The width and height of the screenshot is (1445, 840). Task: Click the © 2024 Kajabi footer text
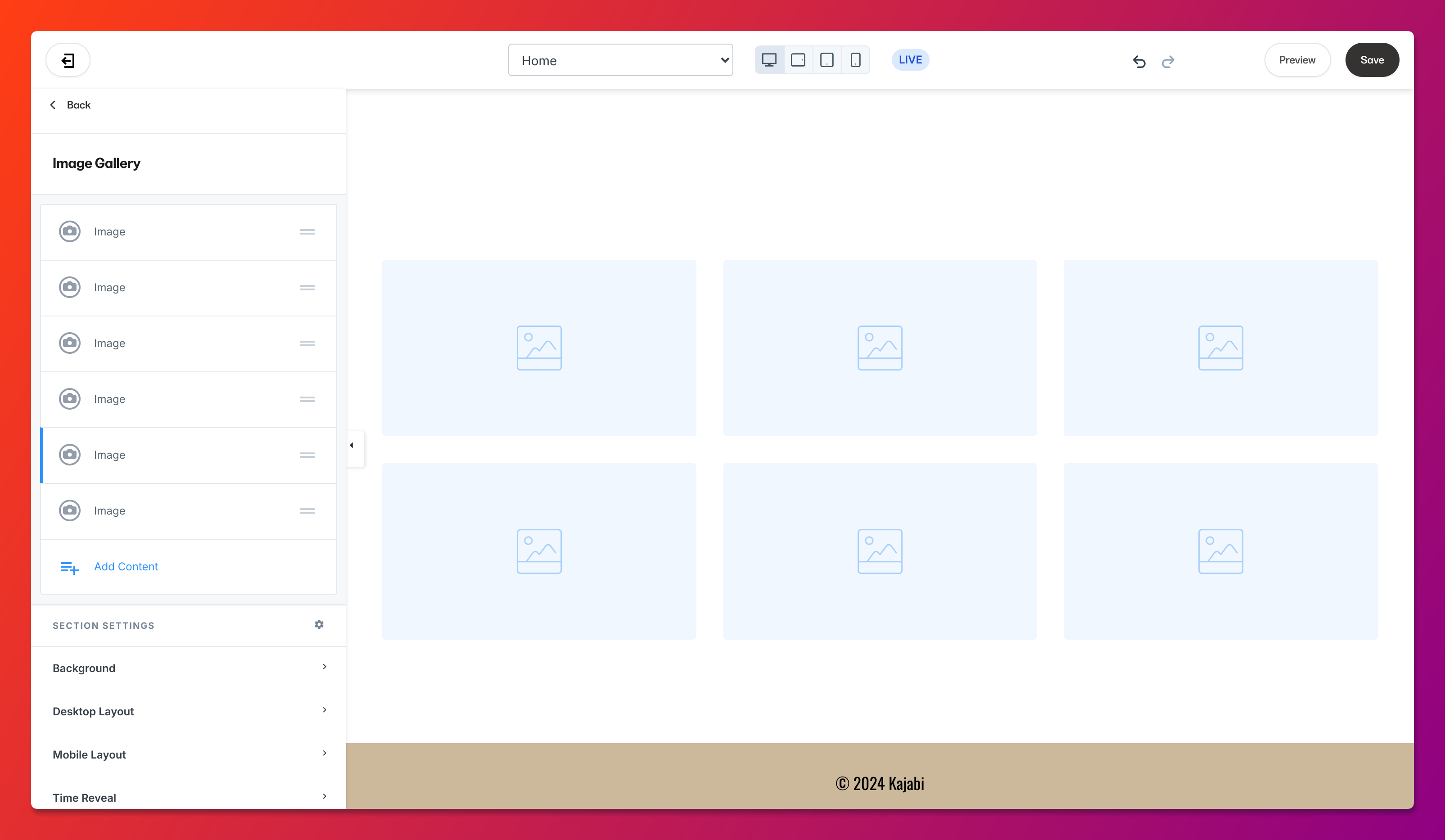pyautogui.click(x=880, y=783)
